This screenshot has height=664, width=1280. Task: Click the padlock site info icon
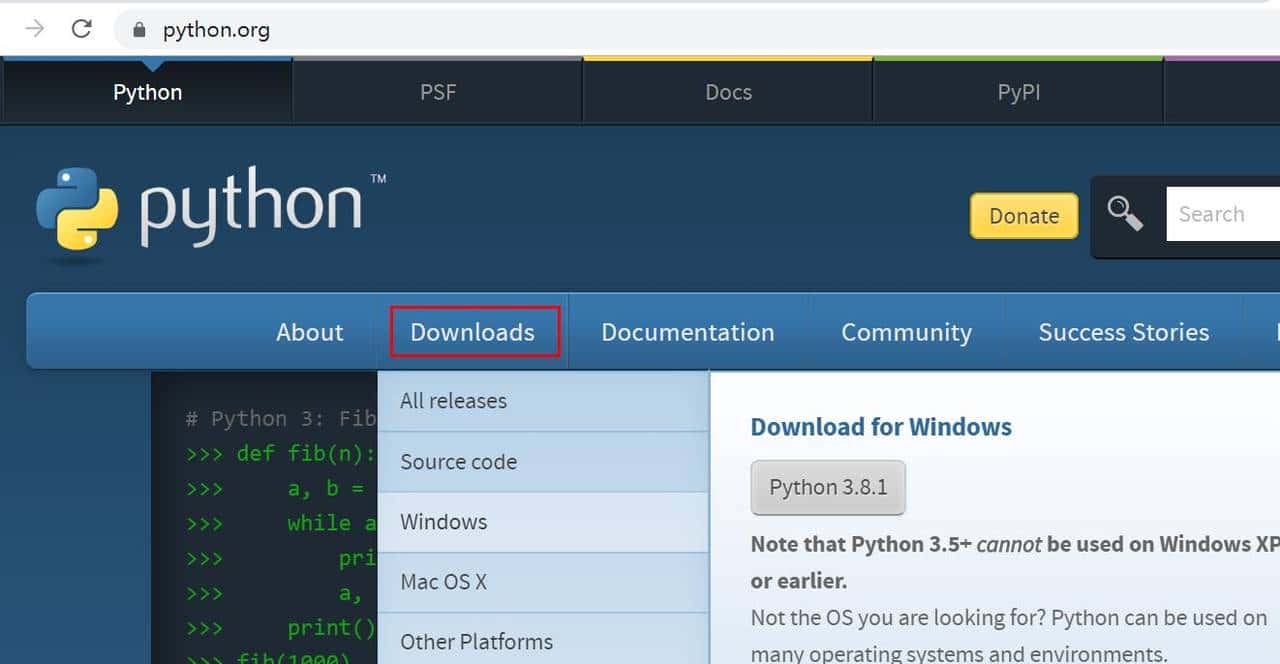(x=138, y=30)
